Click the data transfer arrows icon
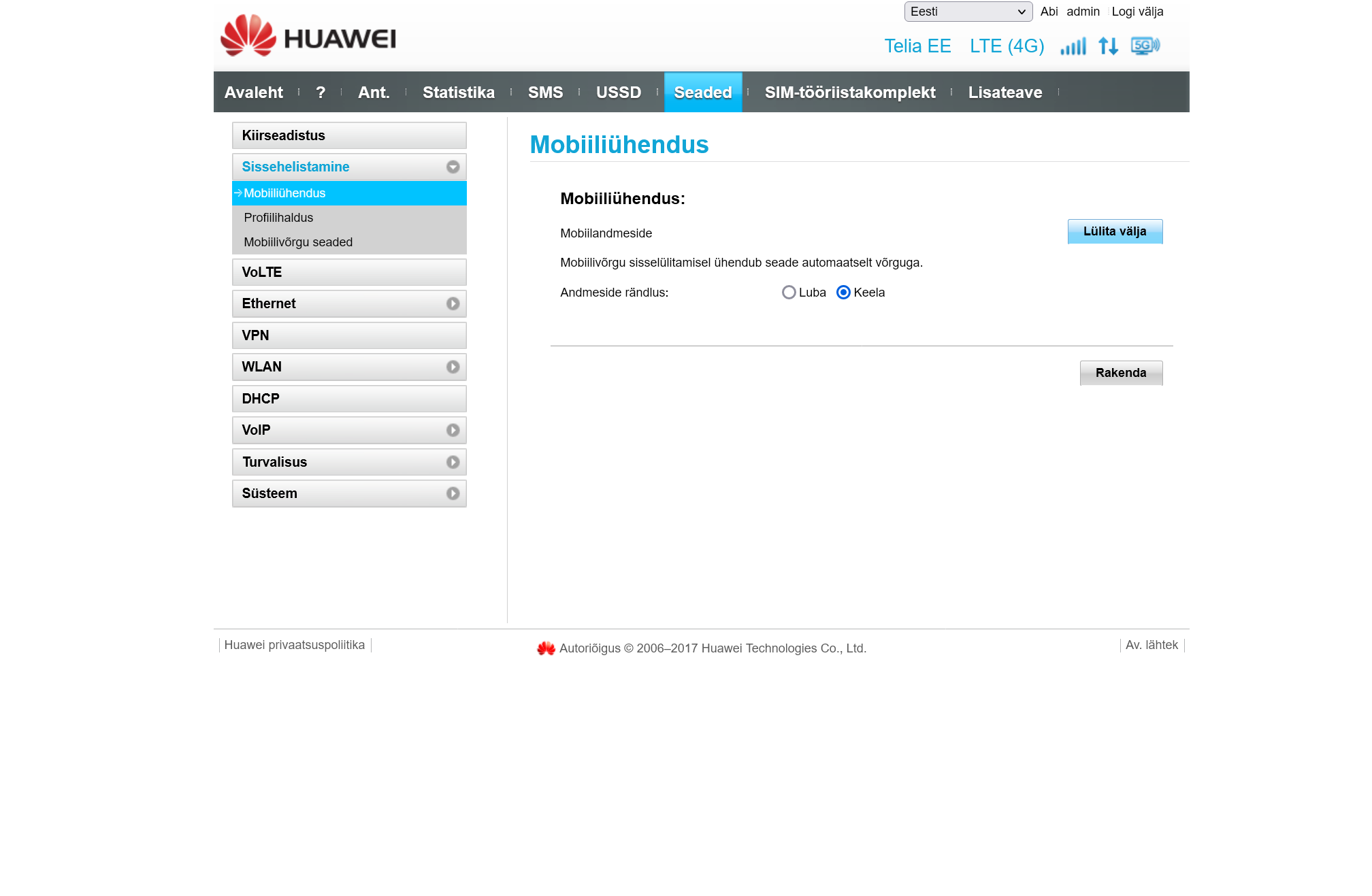The image size is (1372, 896). (1109, 46)
